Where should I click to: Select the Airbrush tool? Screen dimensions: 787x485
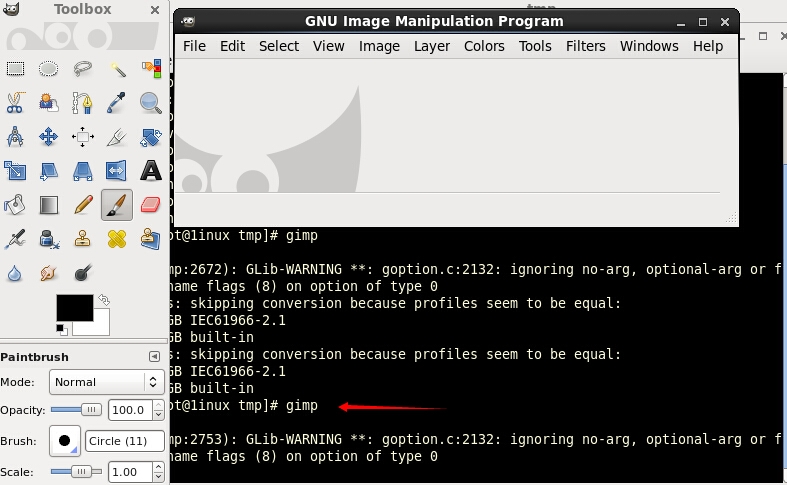click(15, 239)
